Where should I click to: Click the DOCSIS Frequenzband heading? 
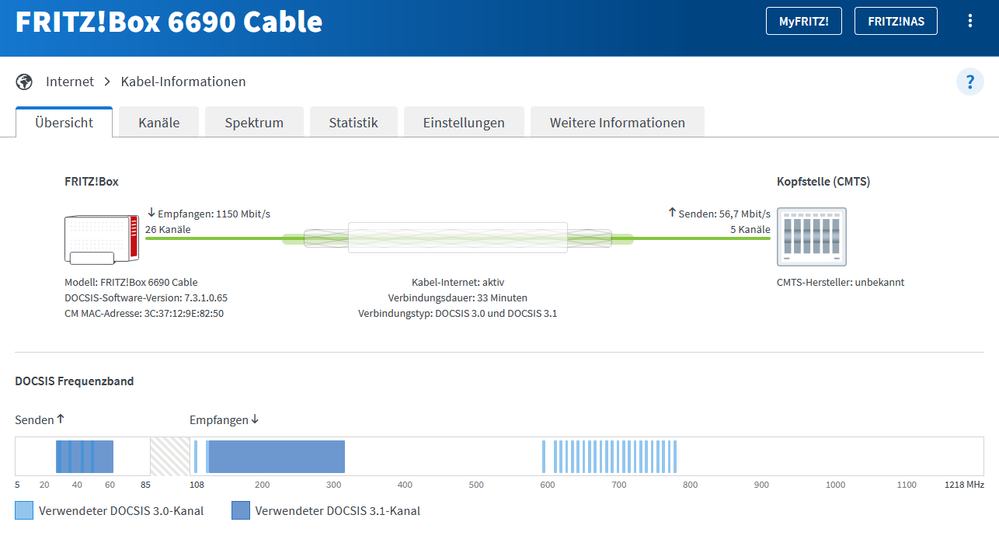(75, 381)
